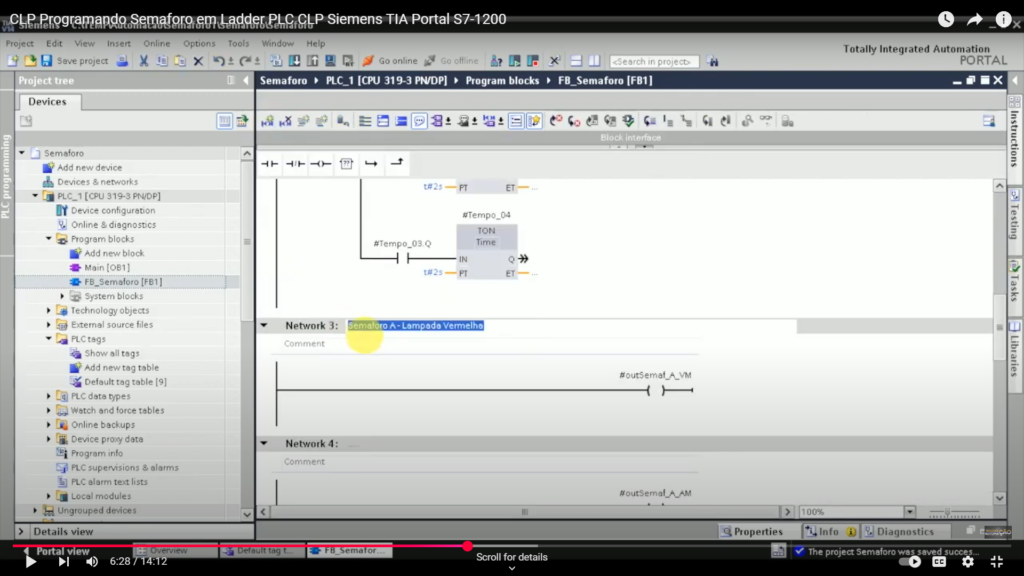
Task: Click the Open project folder icon
Action: 30,61
